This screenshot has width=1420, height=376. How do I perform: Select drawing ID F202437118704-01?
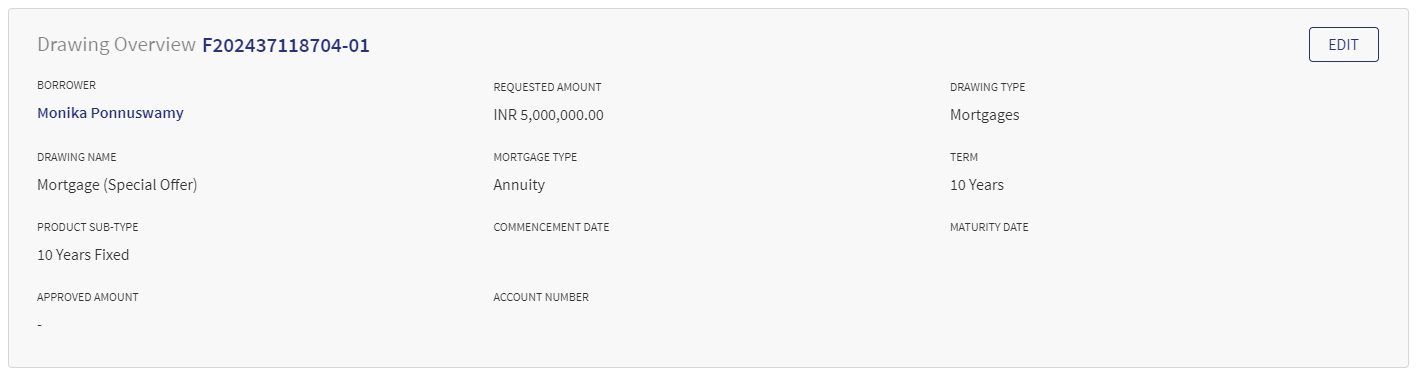tap(286, 45)
